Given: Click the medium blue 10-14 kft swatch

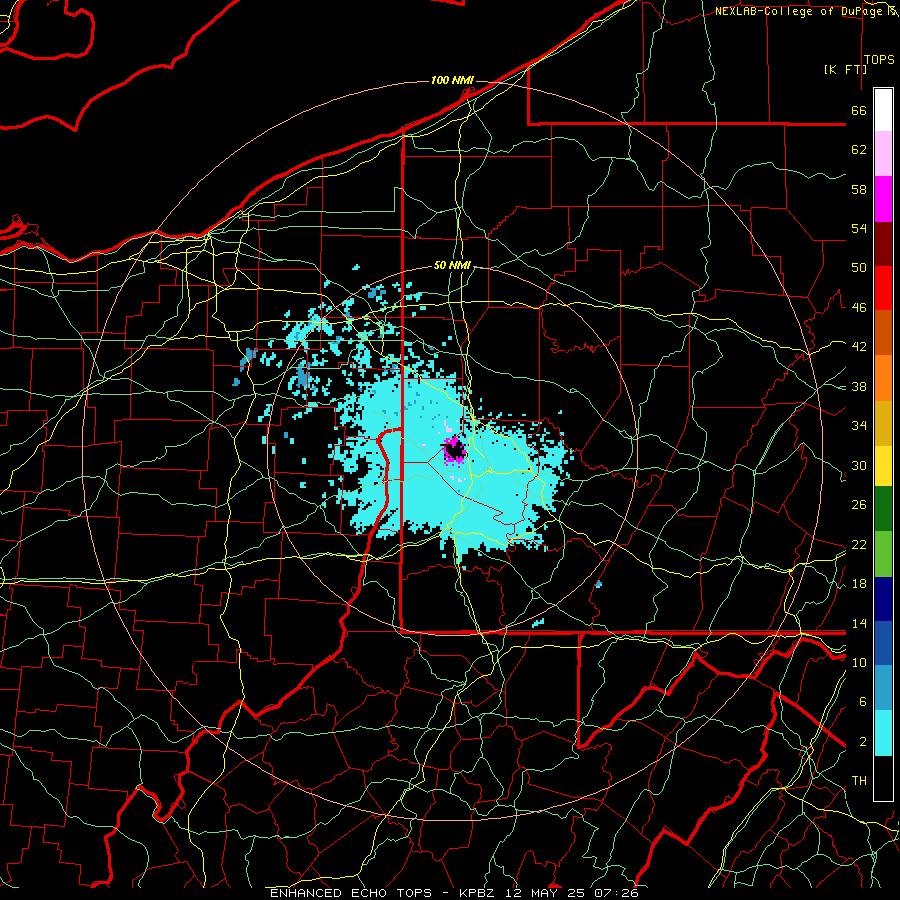Looking at the screenshot, I should [x=883, y=644].
